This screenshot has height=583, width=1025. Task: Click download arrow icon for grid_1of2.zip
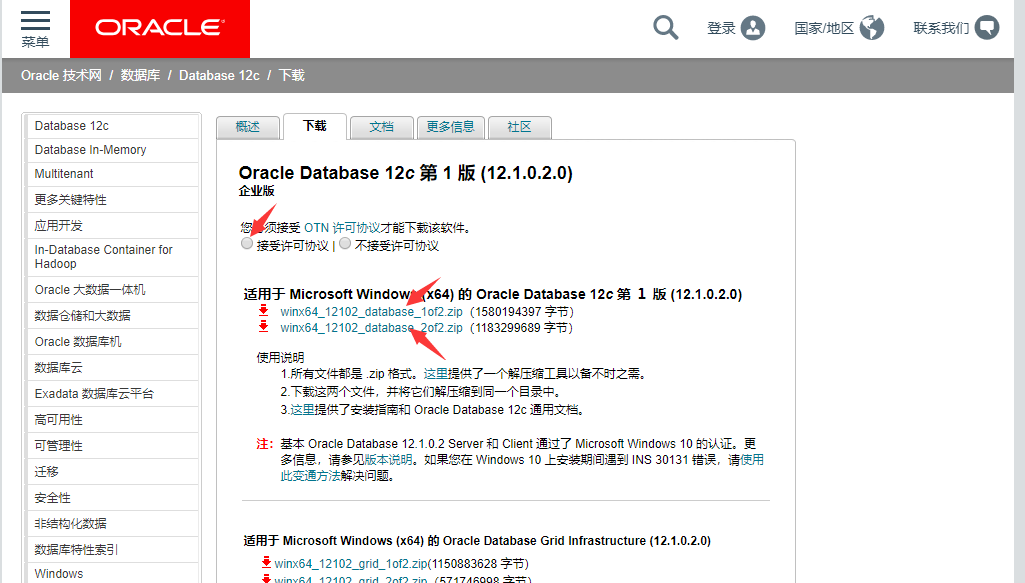pos(266,562)
